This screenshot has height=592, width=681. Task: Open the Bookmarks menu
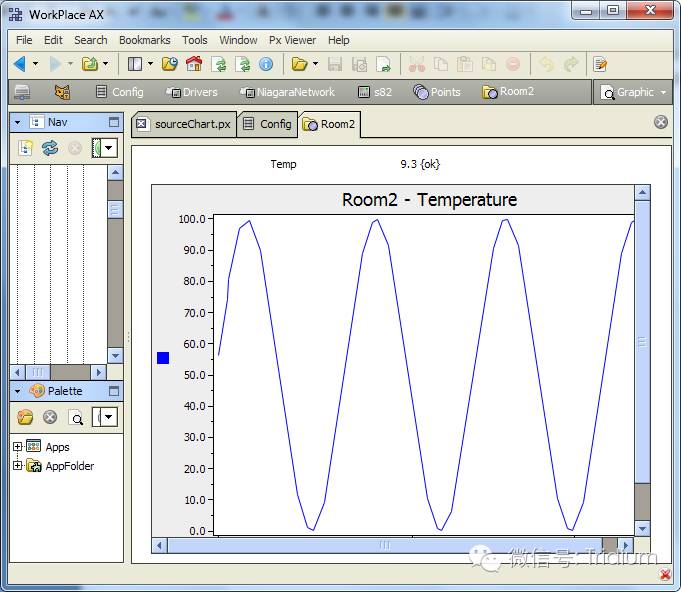pyautogui.click(x=145, y=40)
